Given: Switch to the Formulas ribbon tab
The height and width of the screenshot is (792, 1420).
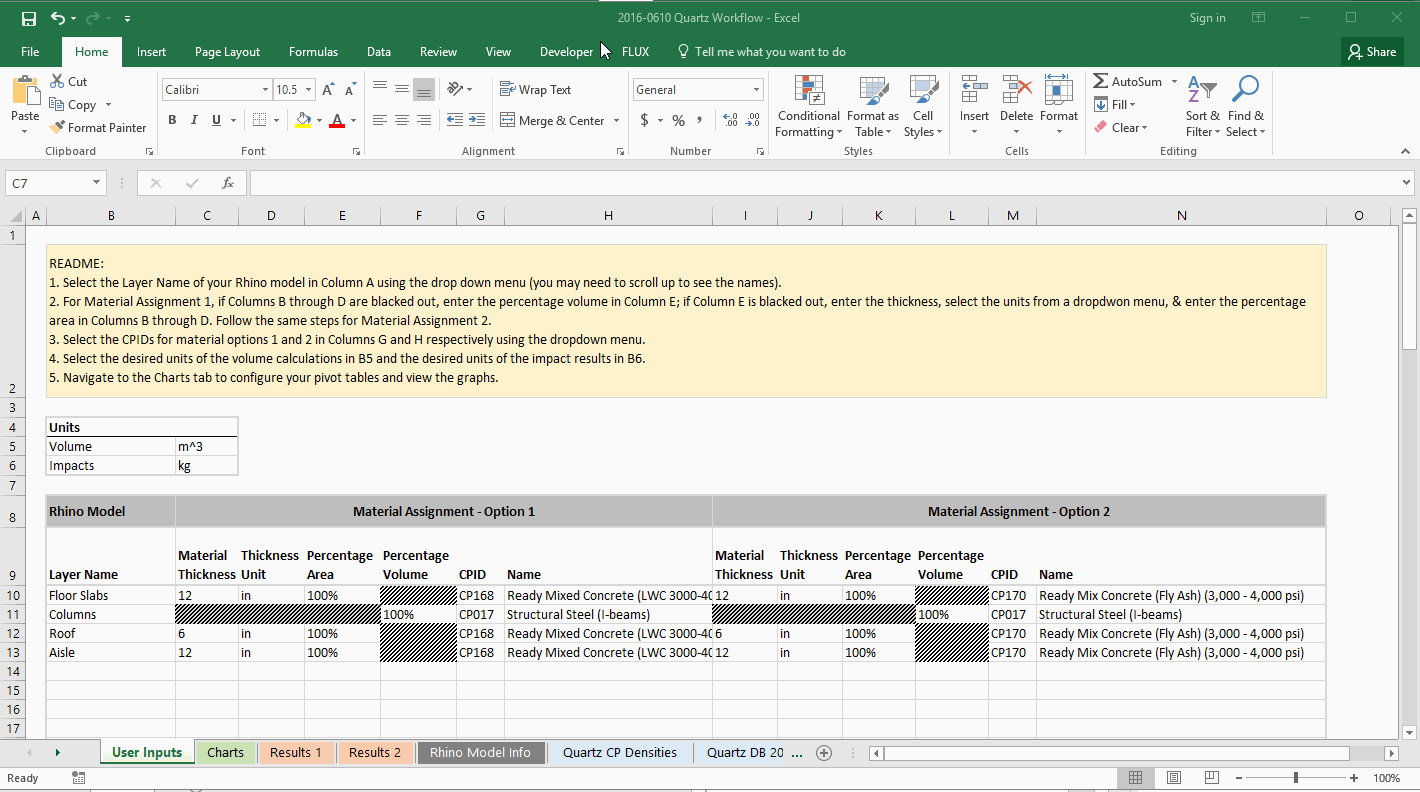Looking at the screenshot, I should [x=313, y=52].
